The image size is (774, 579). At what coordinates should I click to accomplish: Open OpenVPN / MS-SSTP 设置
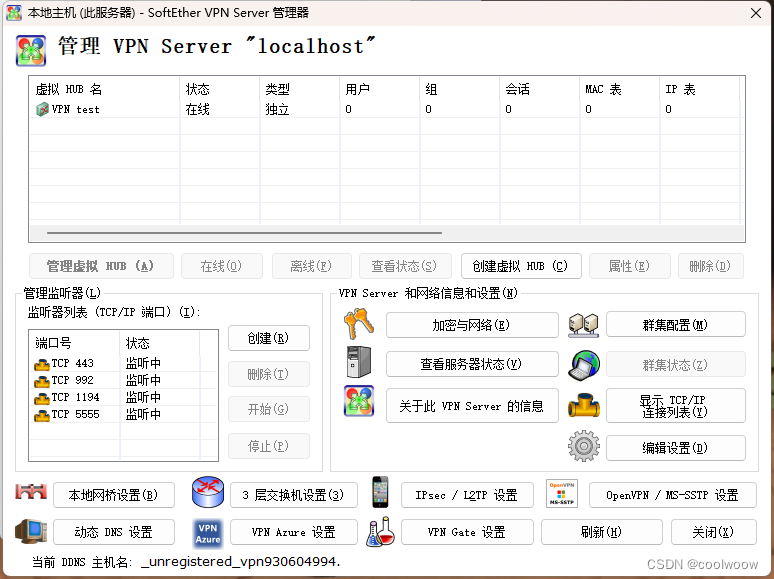click(672, 495)
